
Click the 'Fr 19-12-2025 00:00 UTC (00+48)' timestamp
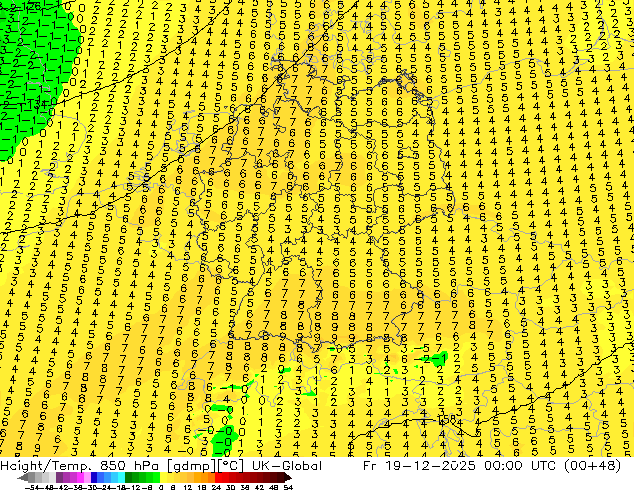tap(492, 466)
